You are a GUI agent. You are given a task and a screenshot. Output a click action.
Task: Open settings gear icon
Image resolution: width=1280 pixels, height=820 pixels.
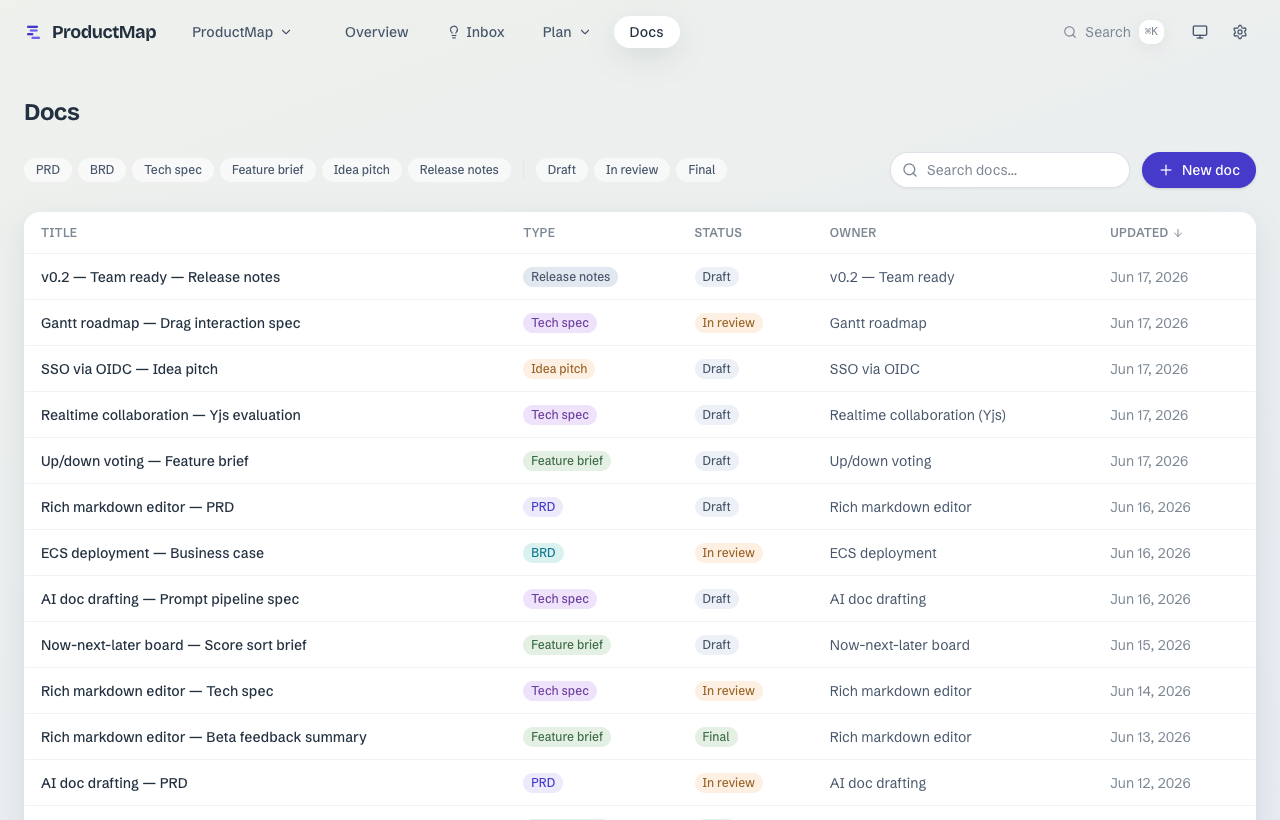click(1240, 32)
